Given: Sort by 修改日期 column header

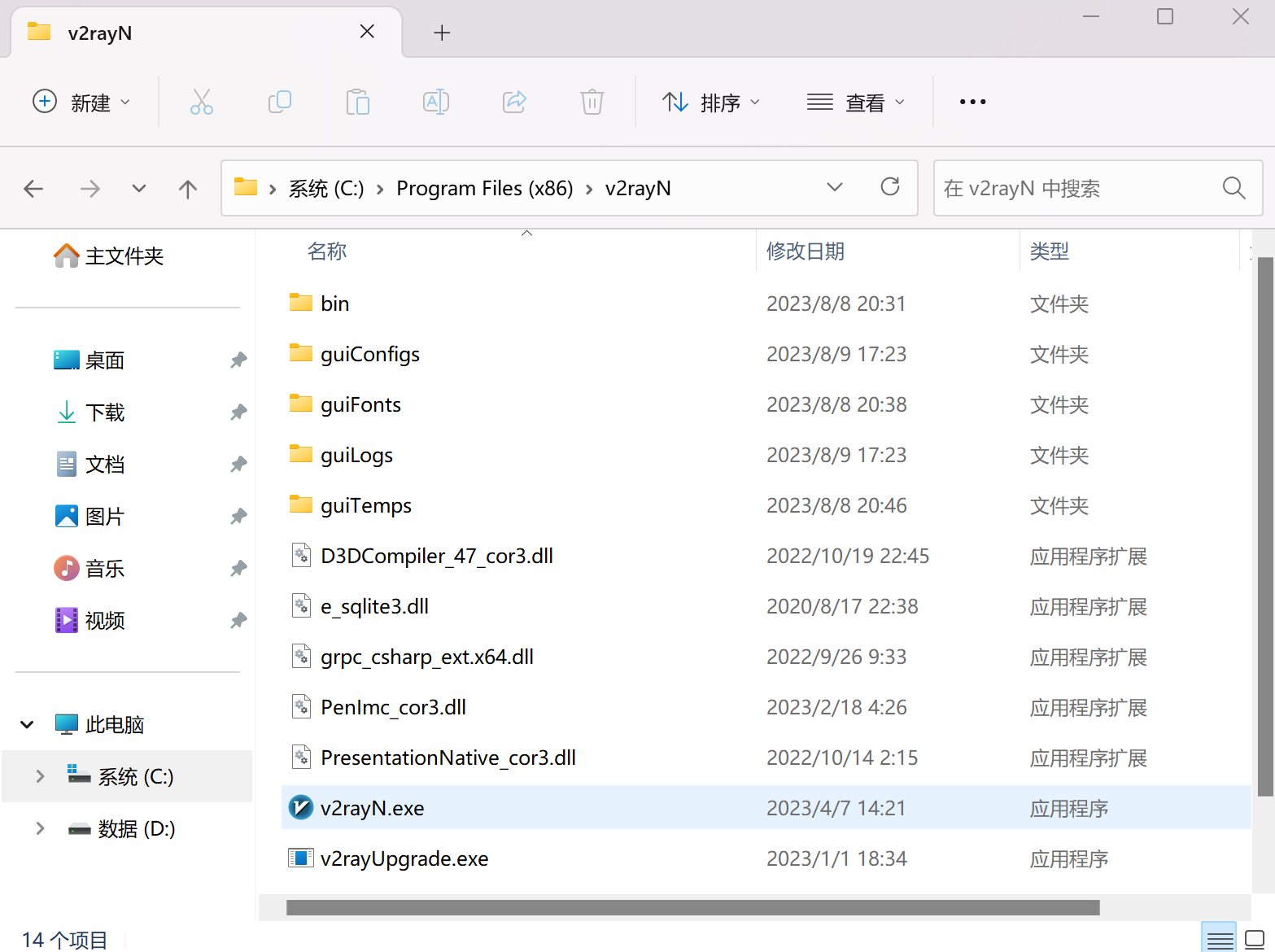Looking at the screenshot, I should (x=805, y=251).
